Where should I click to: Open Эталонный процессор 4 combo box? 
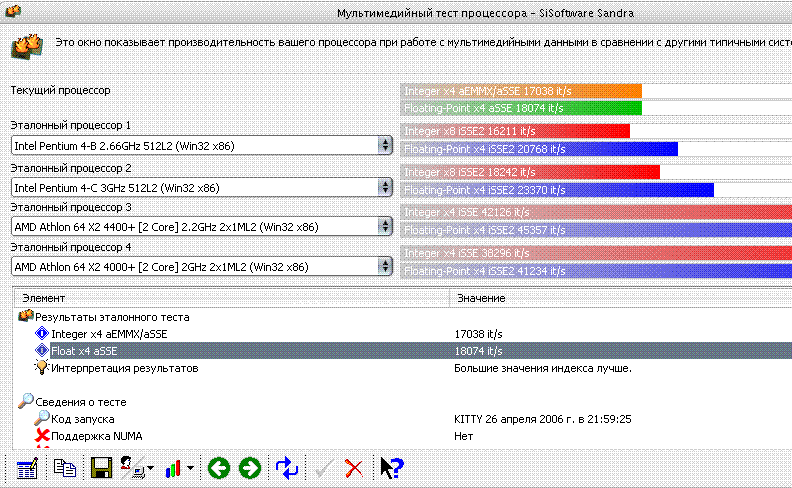click(x=202, y=266)
